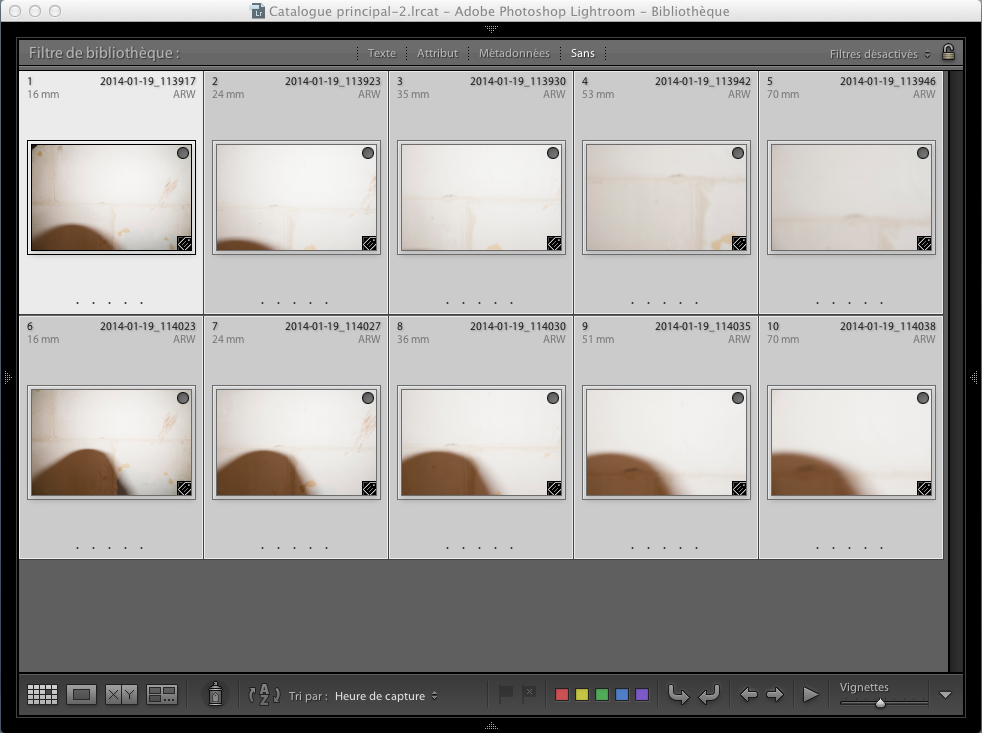
Task: Rotate photo clockwise
Action: point(709,694)
